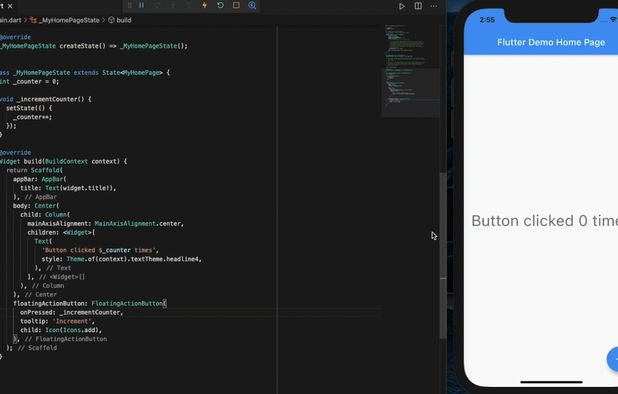Open the editor more actions ellipsis
Screen dimensions: 618x394
tap(434, 6)
